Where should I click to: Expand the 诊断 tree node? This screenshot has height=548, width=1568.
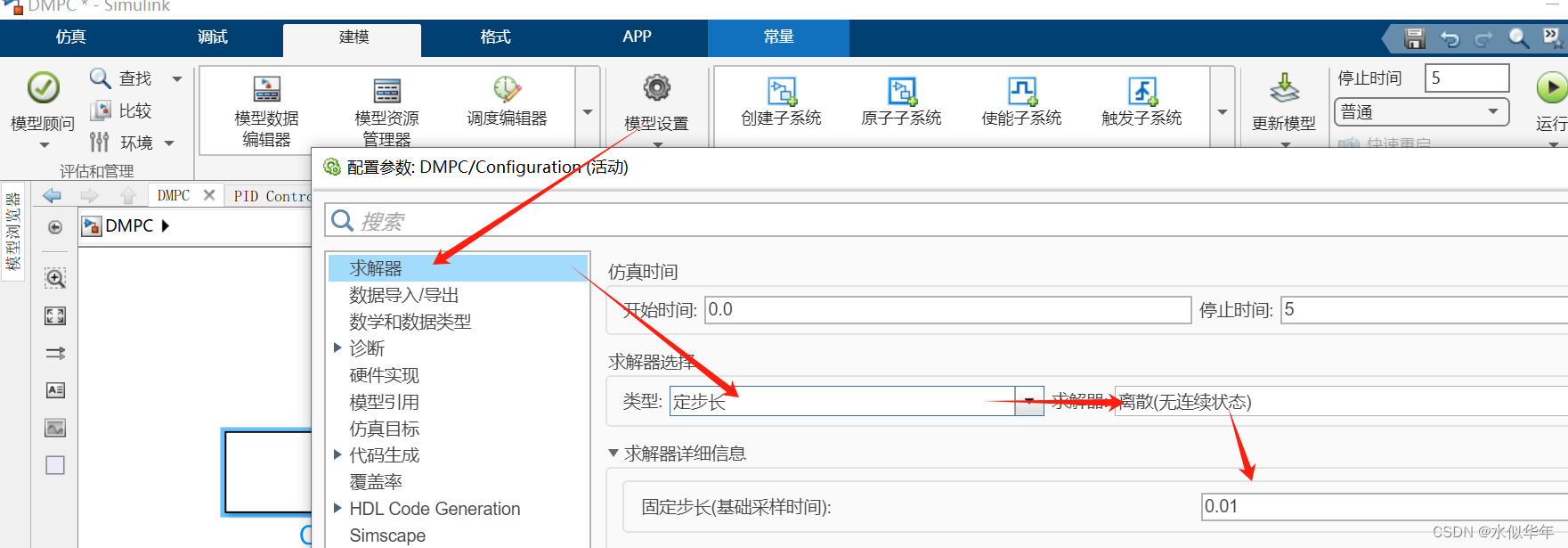click(338, 348)
